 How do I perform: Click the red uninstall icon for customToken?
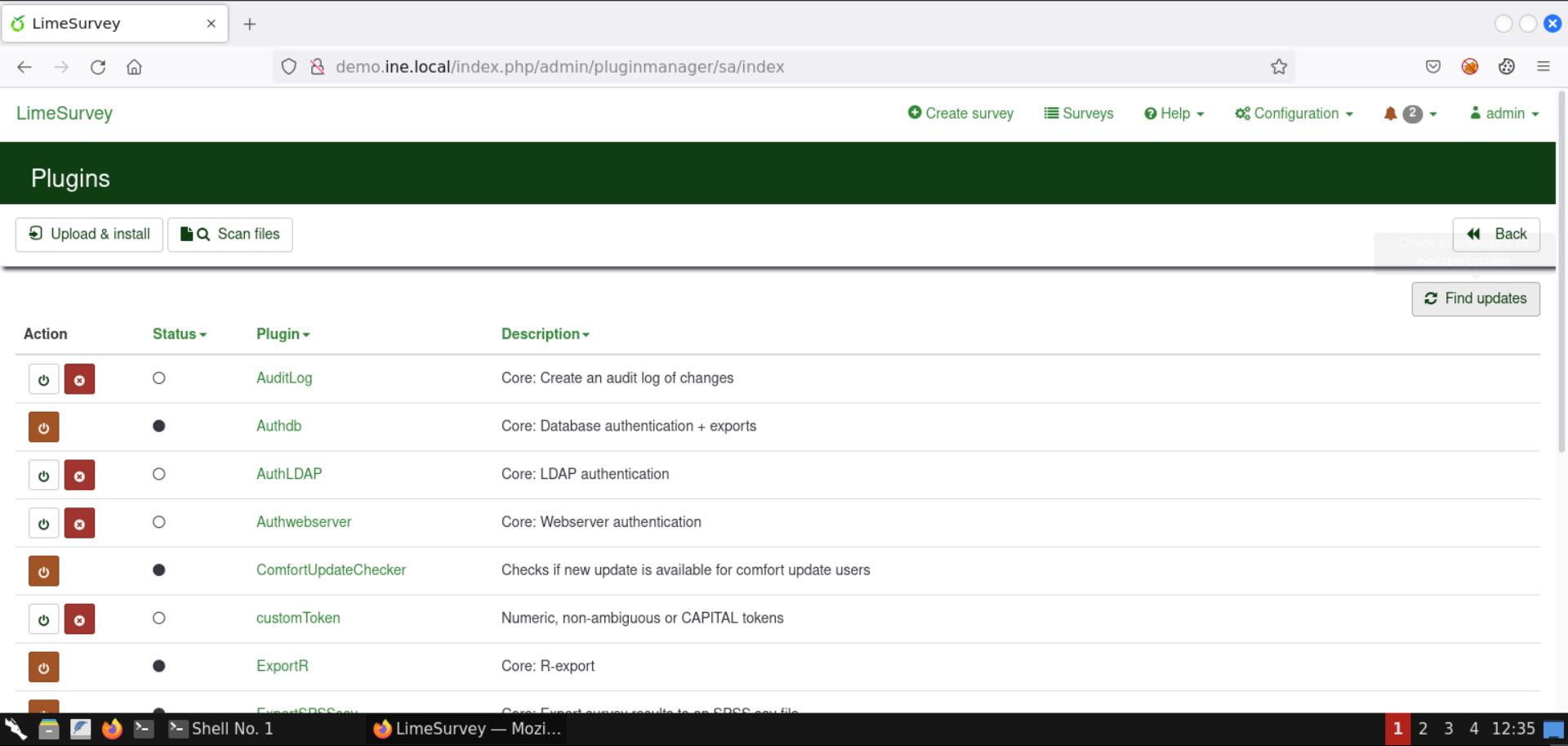click(79, 619)
